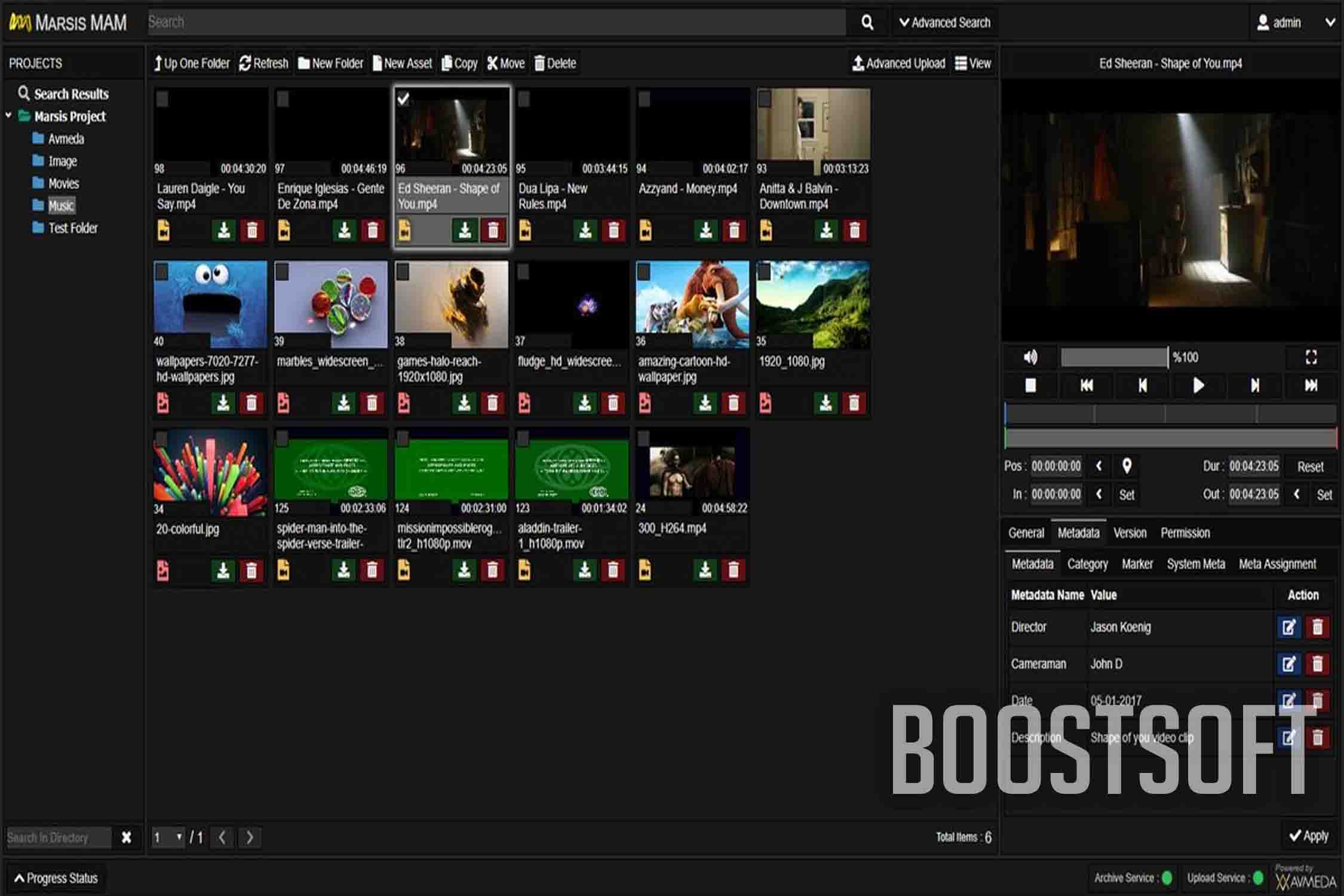This screenshot has height=896, width=1344.
Task: Download spider-man-into-the-spider-verse trailer
Action: pyautogui.click(x=343, y=570)
